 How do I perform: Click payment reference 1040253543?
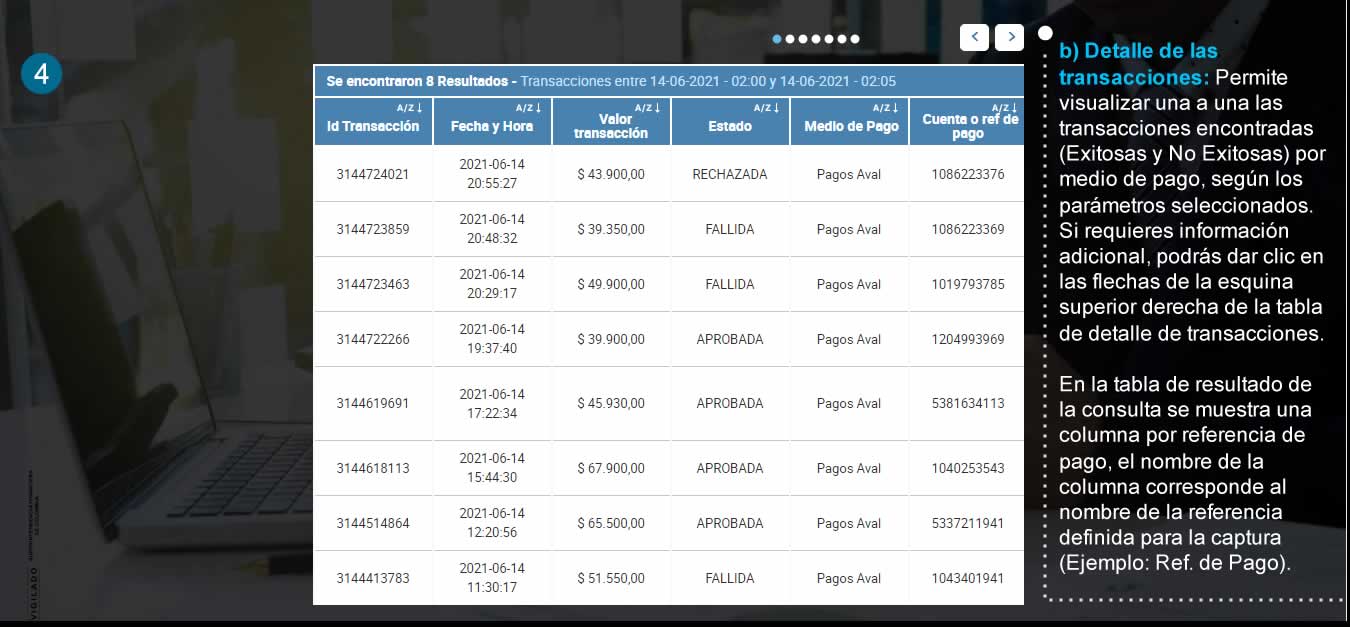968,468
